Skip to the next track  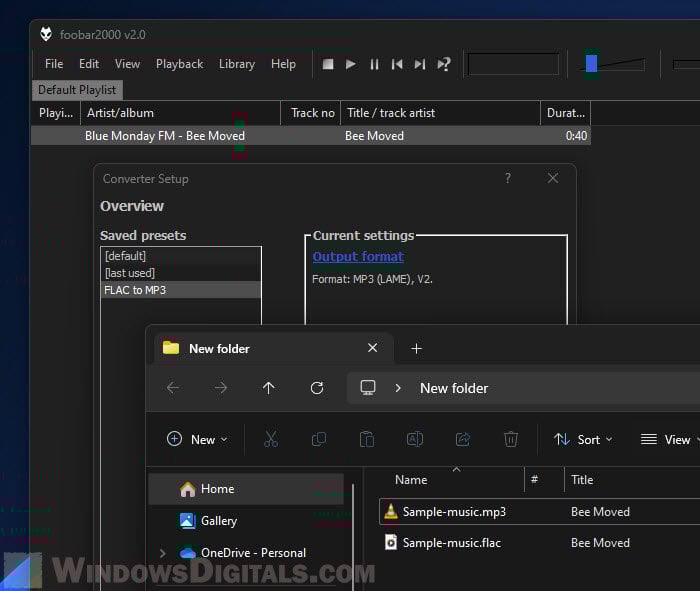pyautogui.click(x=420, y=64)
